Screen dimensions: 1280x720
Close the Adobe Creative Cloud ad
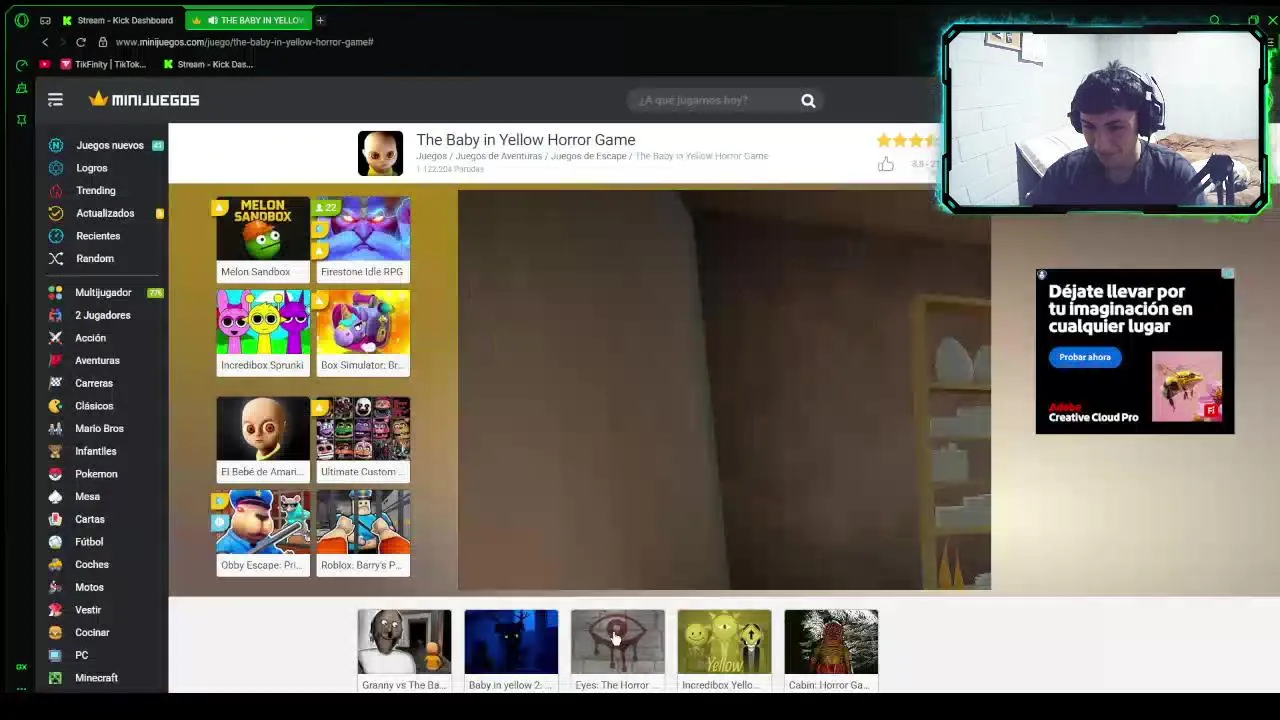(1228, 274)
